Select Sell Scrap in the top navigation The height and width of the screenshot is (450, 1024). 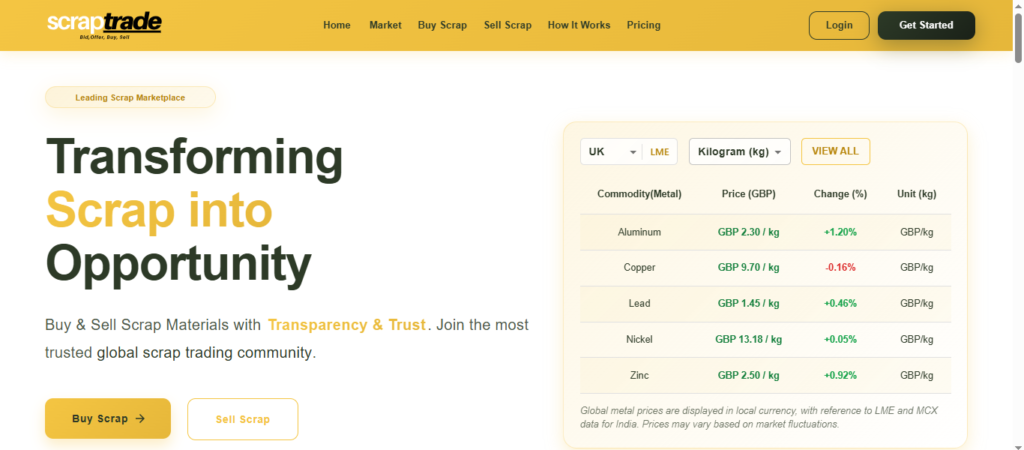click(507, 25)
